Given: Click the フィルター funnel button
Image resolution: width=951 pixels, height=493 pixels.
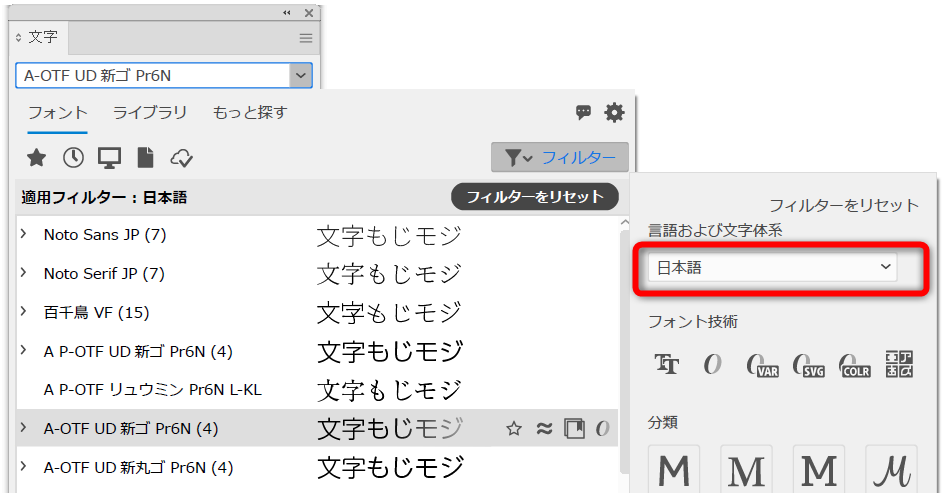Looking at the screenshot, I should click(560, 158).
